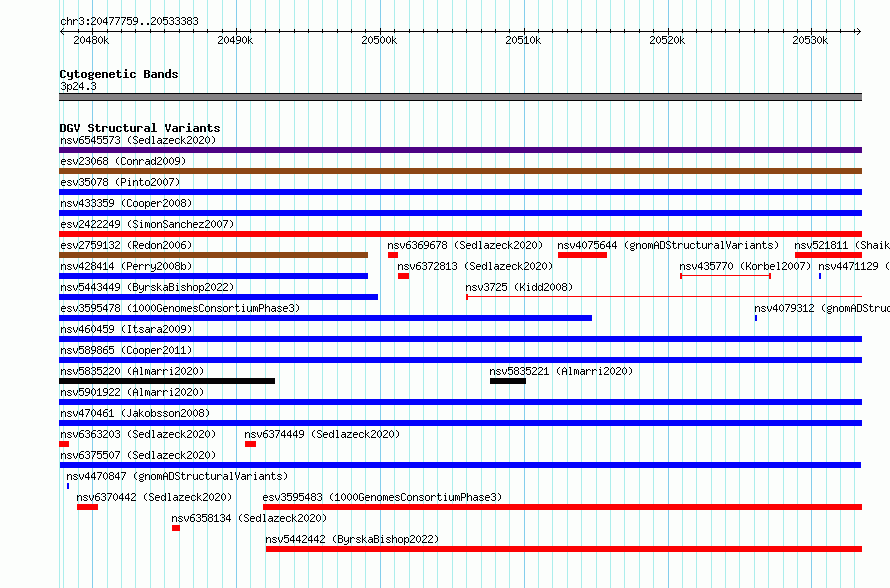The image size is (890, 588).
Task: Click the red nsv4075644 variant bar
Action: [x=582, y=255]
